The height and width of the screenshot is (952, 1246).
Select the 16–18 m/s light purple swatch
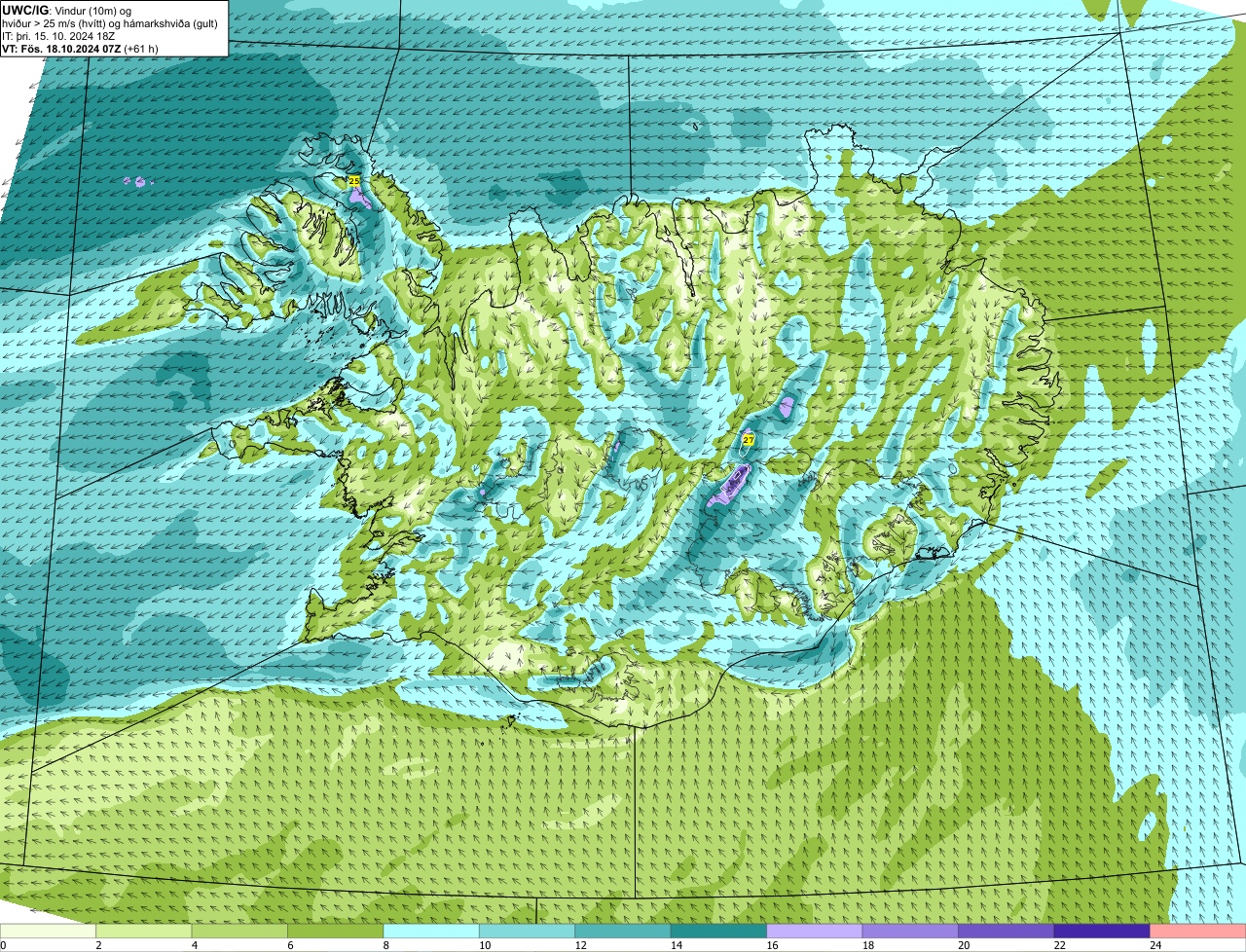point(815,932)
